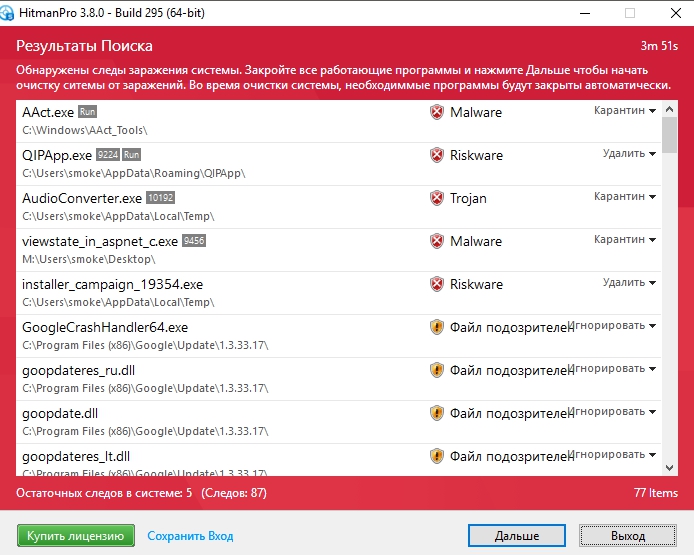Click the 3m 51s elapsed time text

coord(659,46)
